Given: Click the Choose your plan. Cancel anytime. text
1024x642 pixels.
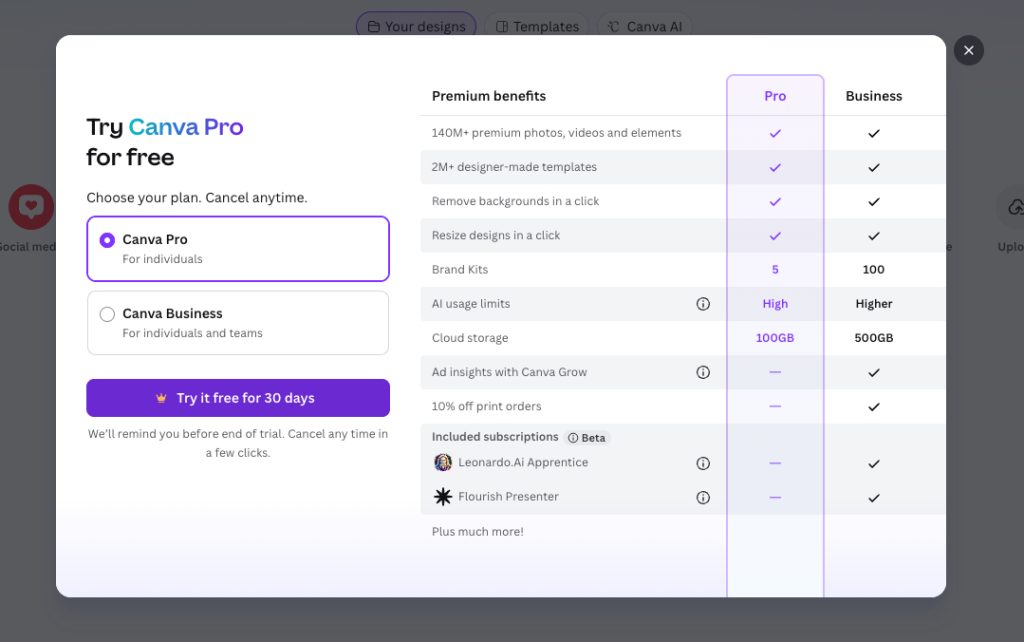Looking at the screenshot, I should [x=197, y=197].
